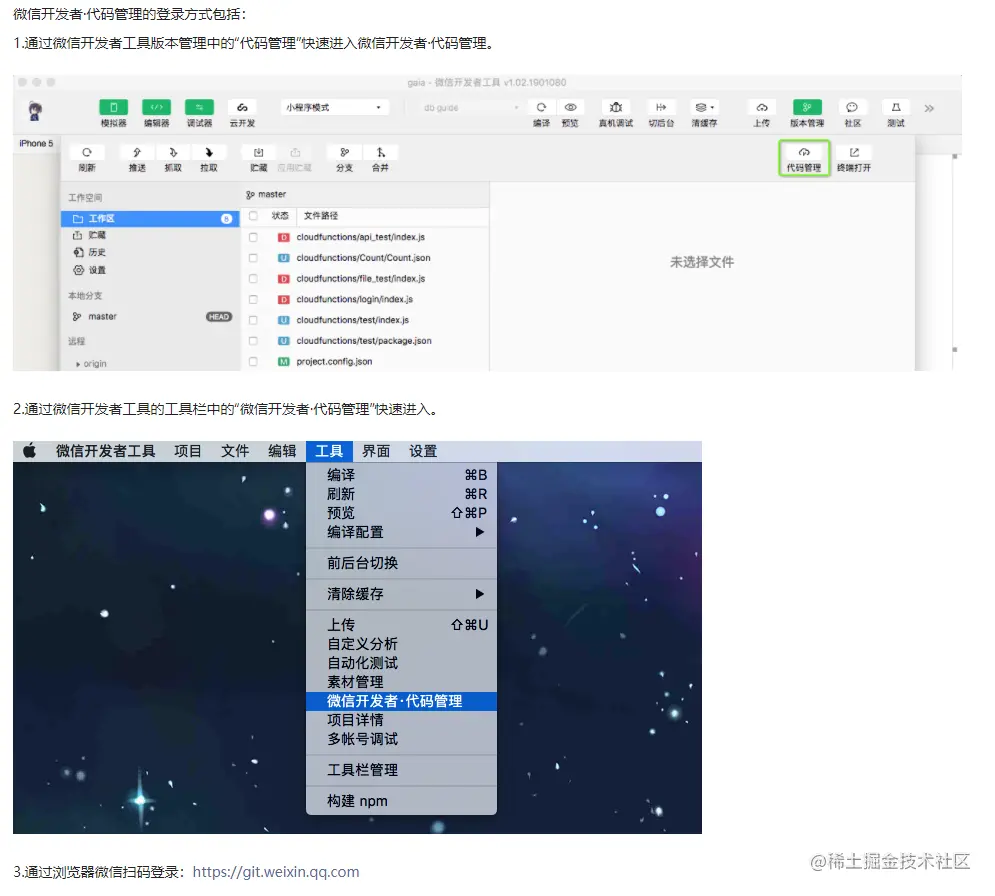Select the 设置 settings sidebar item

(x=97, y=270)
